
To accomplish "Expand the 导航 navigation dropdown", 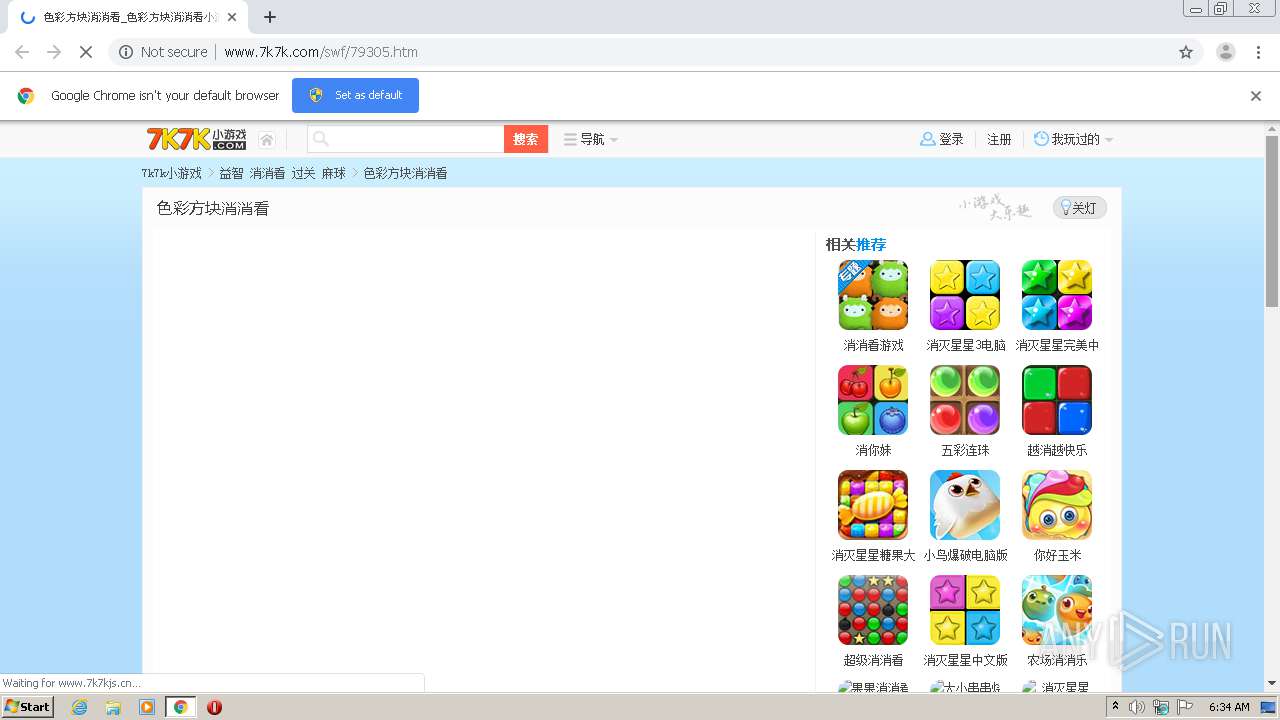I will pyautogui.click(x=591, y=139).
